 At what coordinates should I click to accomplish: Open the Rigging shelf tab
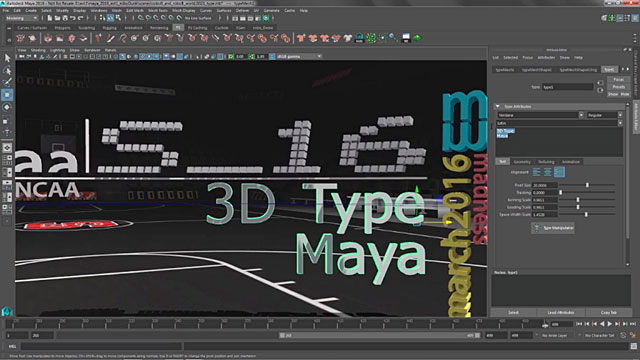pyautogui.click(x=109, y=28)
